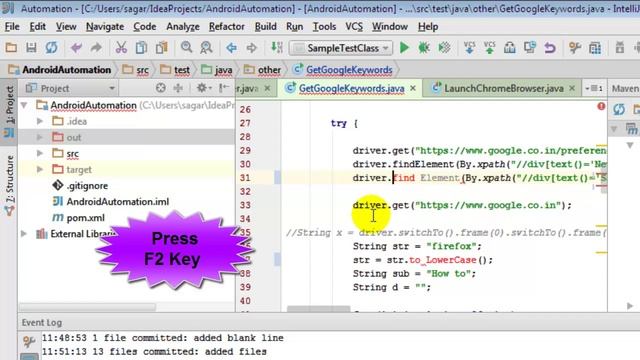Close the LaunchChromeBrowser.java tab

coord(572,88)
